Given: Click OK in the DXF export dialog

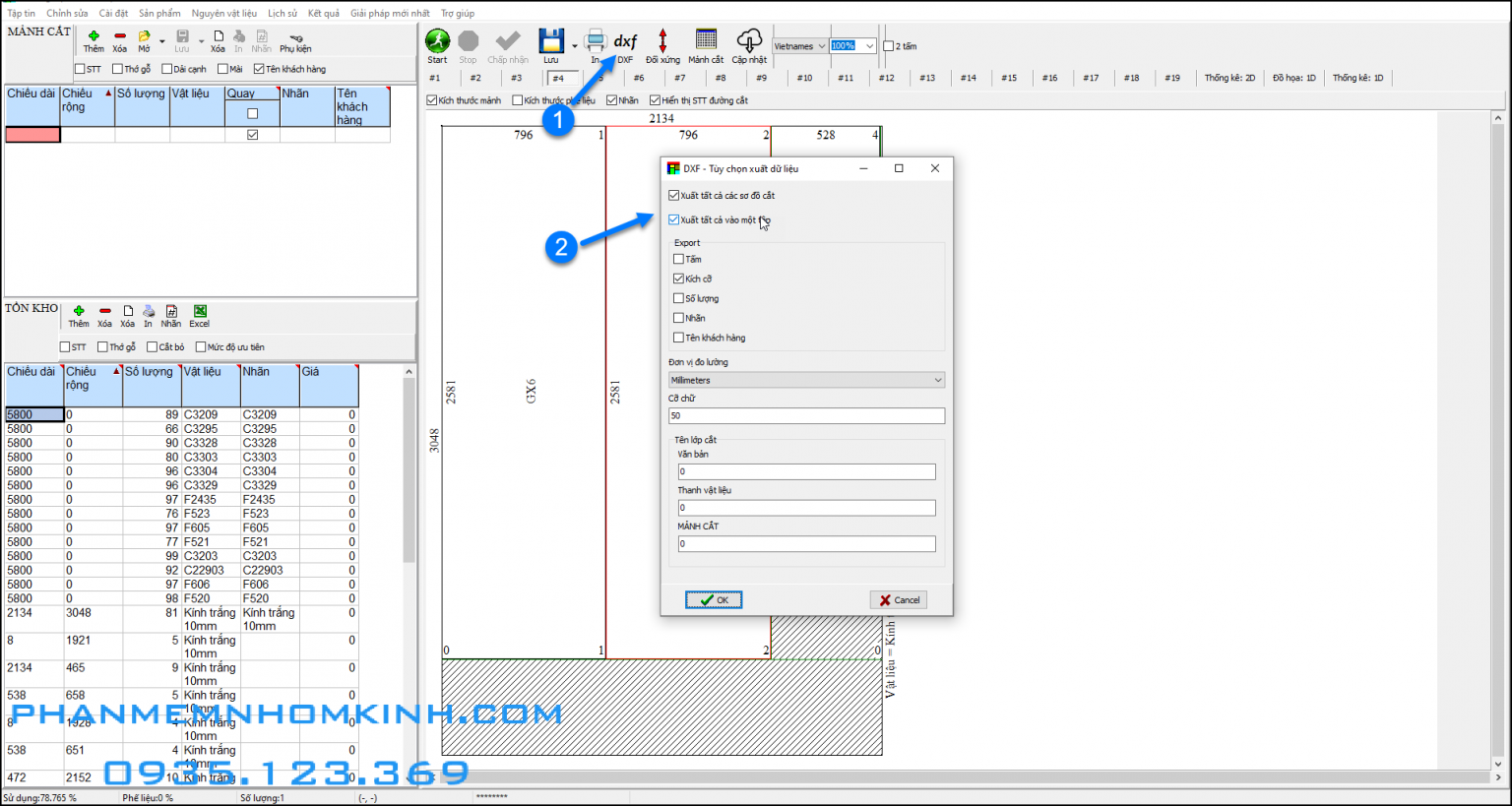Looking at the screenshot, I should [713, 599].
